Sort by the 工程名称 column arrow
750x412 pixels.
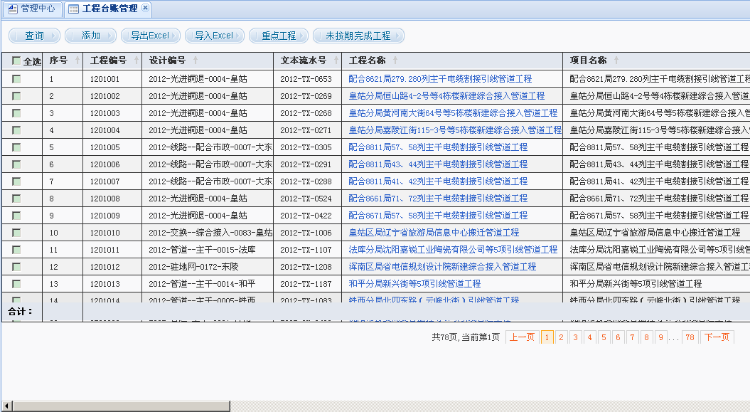[x=395, y=60]
